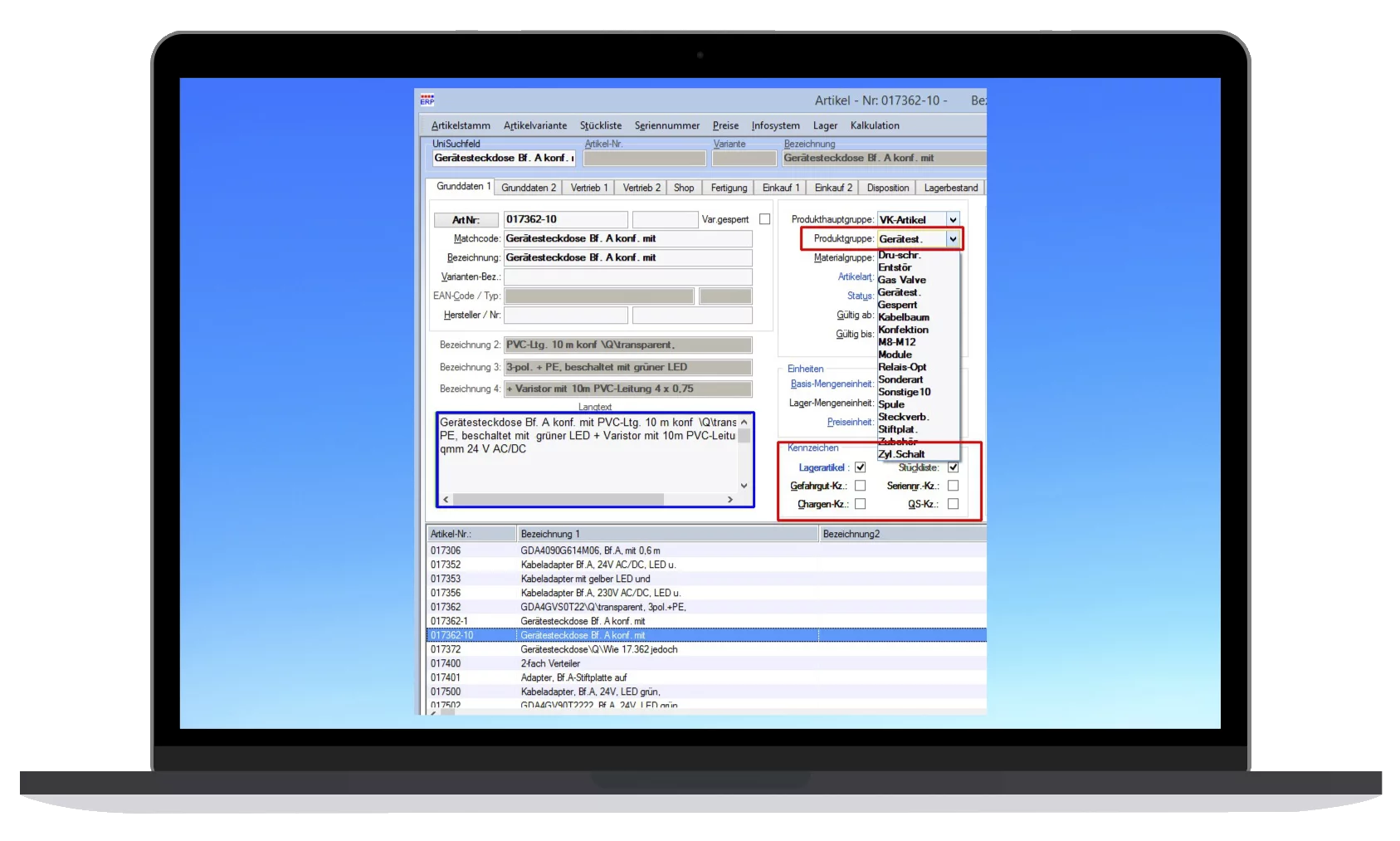
Task: Select the Grunddaten 1 tab
Action: pyautogui.click(x=461, y=187)
